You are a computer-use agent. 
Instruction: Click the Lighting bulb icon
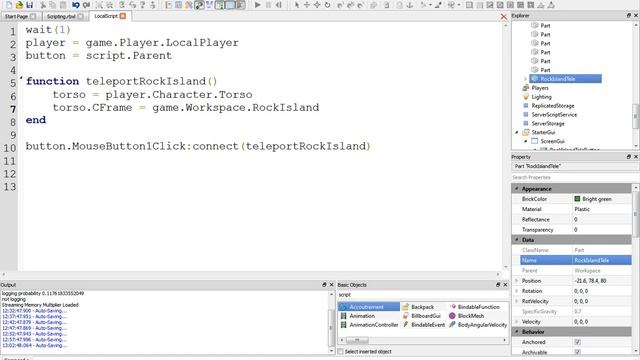point(526,97)
